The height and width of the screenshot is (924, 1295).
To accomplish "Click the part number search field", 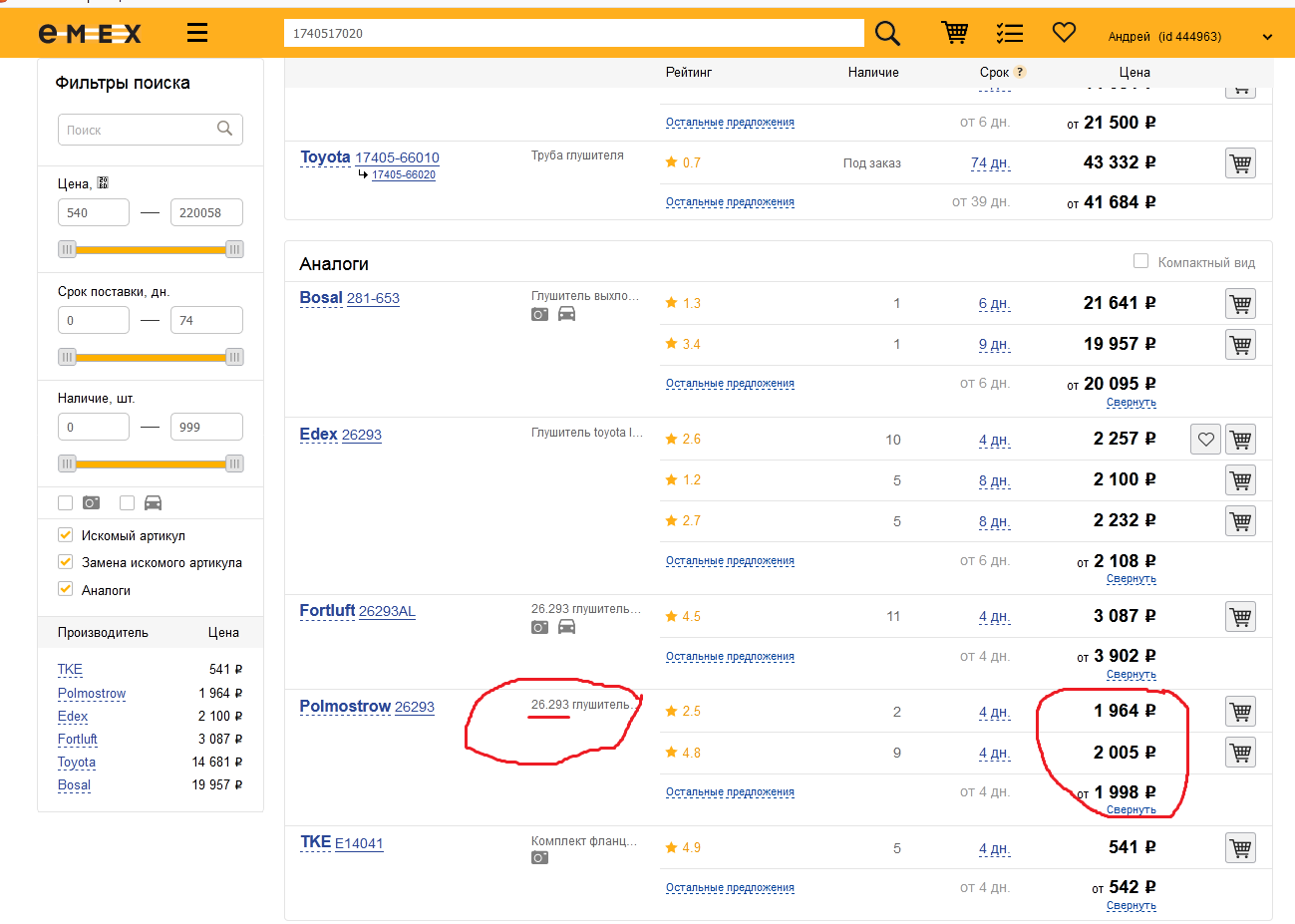I will (574, 33).
